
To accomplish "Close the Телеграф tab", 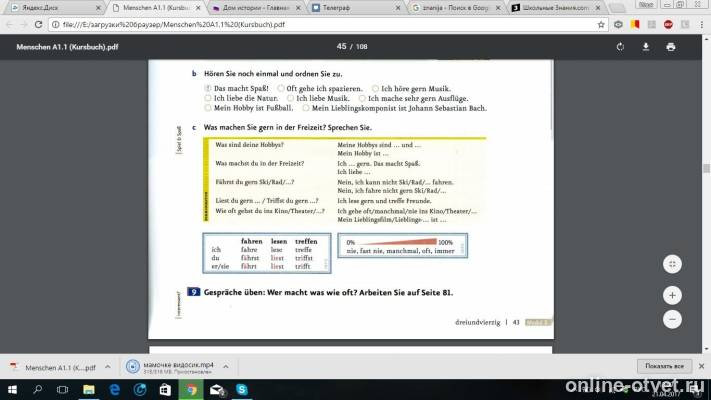I will [398, 8].
